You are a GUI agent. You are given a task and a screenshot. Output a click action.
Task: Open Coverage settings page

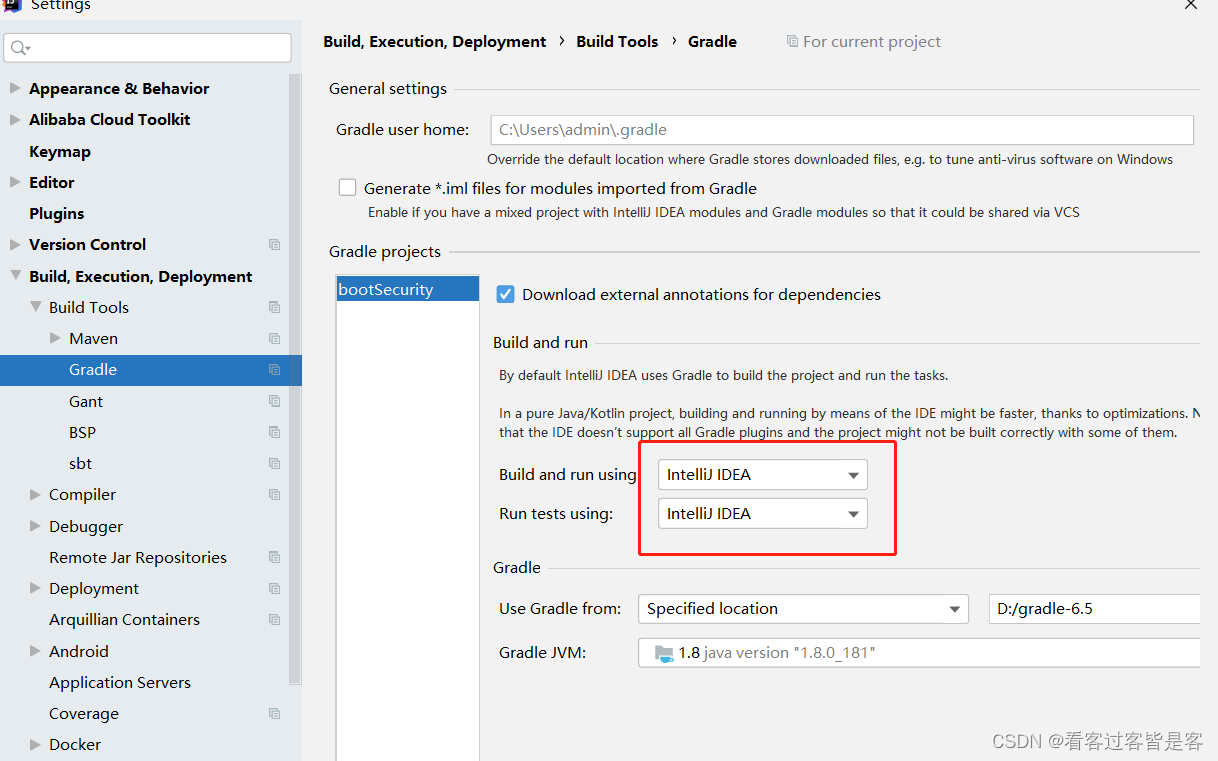(84, 713)
